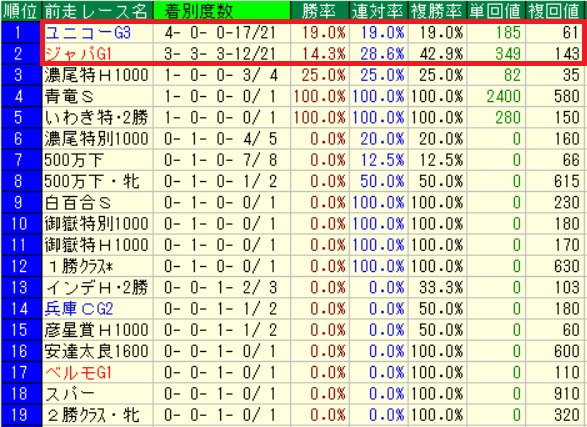This screenshot has height=427, width=587.
Task: Click rank number 19 cell
Action: 20,415
